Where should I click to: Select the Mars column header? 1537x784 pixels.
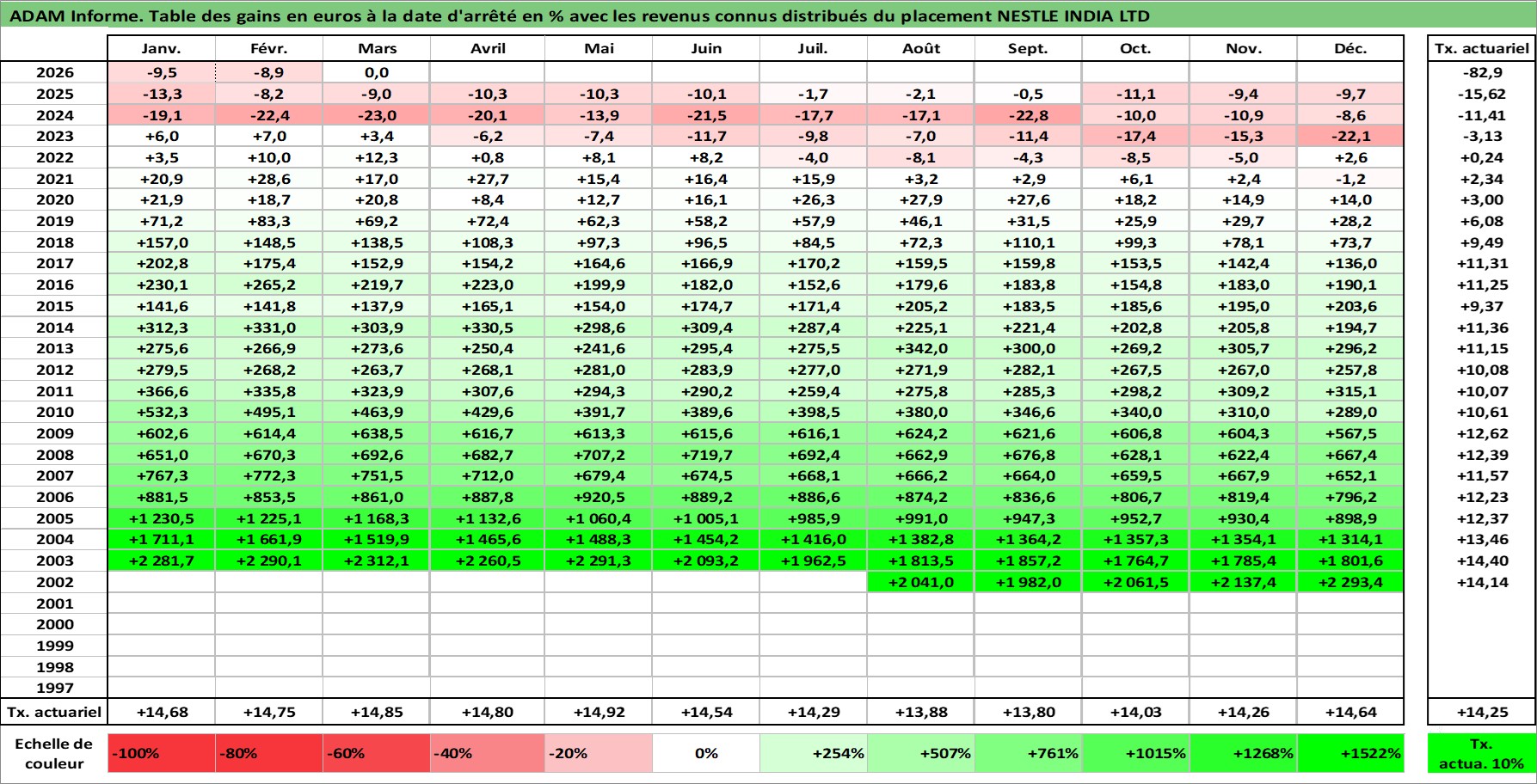pos(377,48)
